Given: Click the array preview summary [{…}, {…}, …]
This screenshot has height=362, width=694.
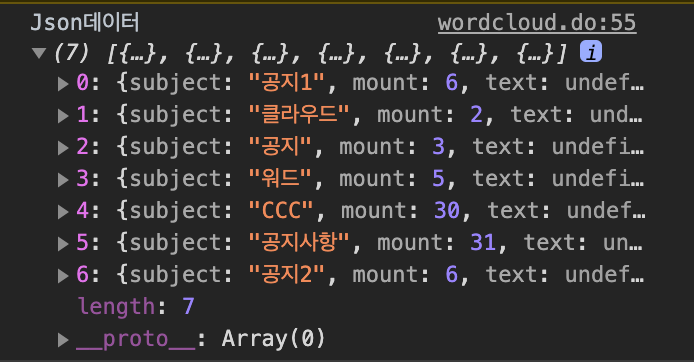Looking at the screenshot, I should pos(337,54).
